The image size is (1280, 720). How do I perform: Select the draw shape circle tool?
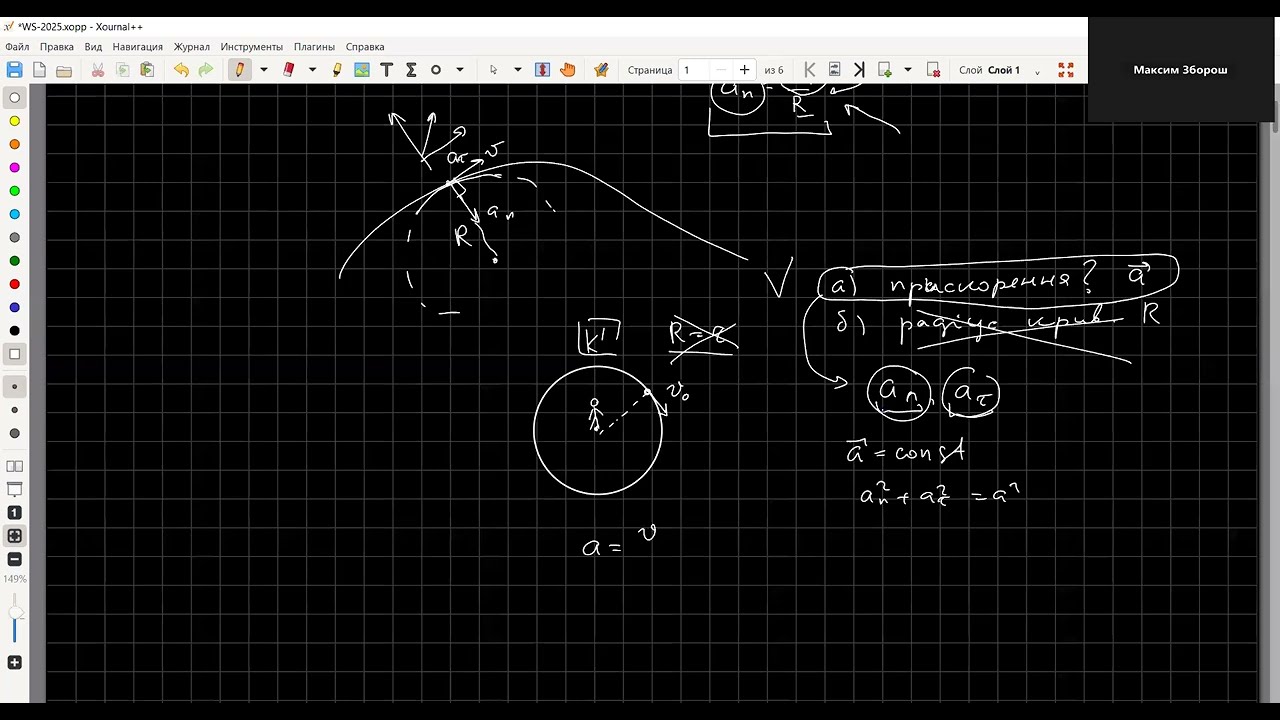pos(436,70)
